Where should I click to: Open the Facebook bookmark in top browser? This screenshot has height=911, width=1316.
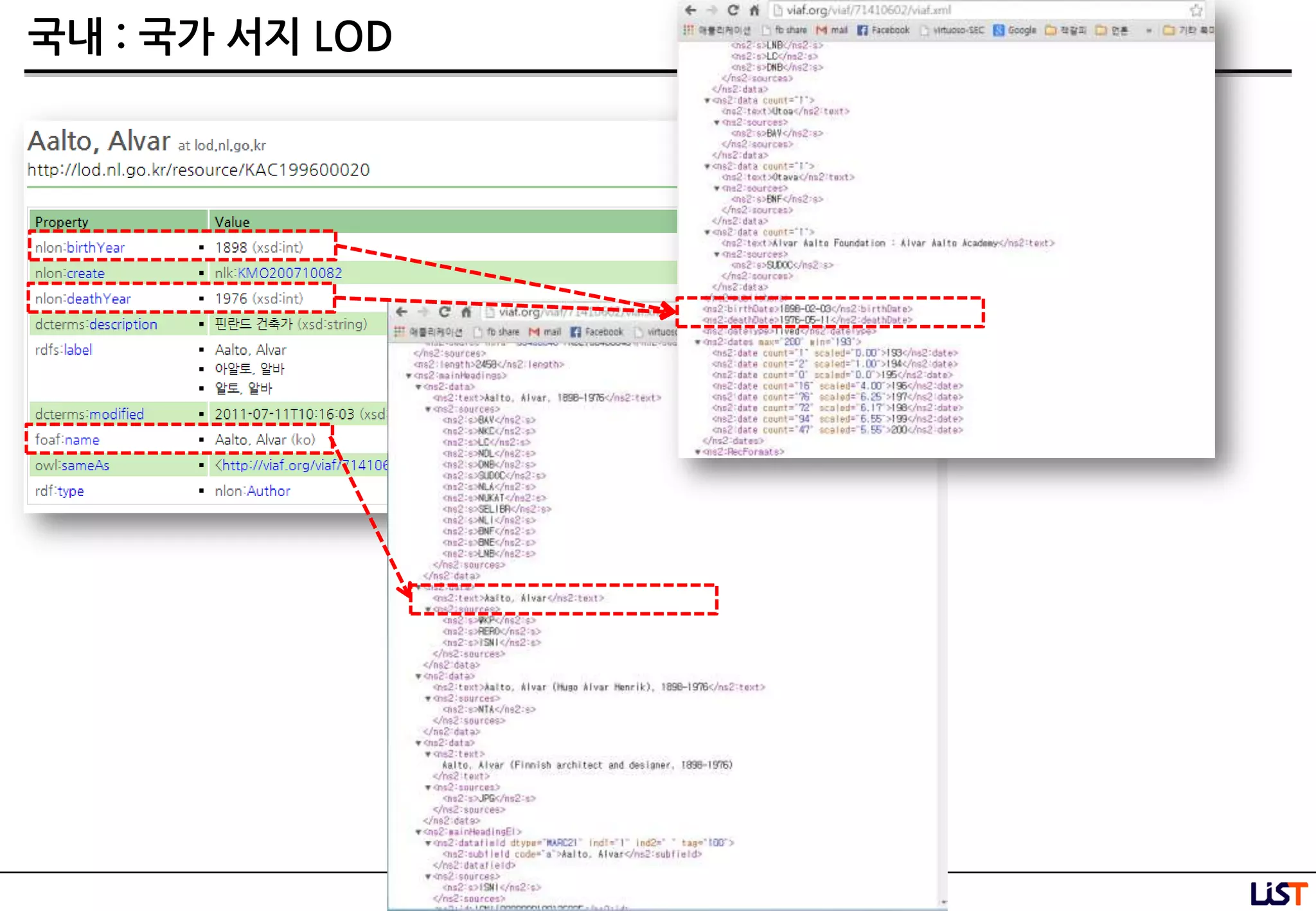coord(884,30)
